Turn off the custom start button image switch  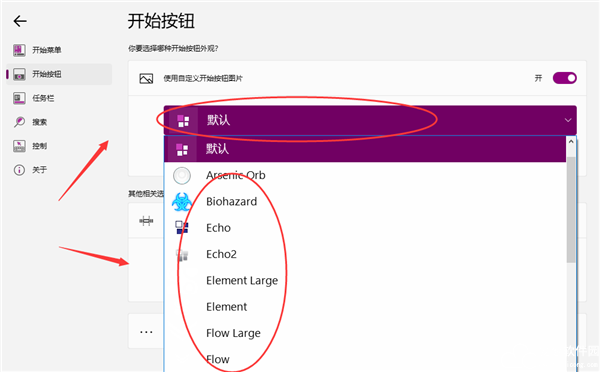564,78
